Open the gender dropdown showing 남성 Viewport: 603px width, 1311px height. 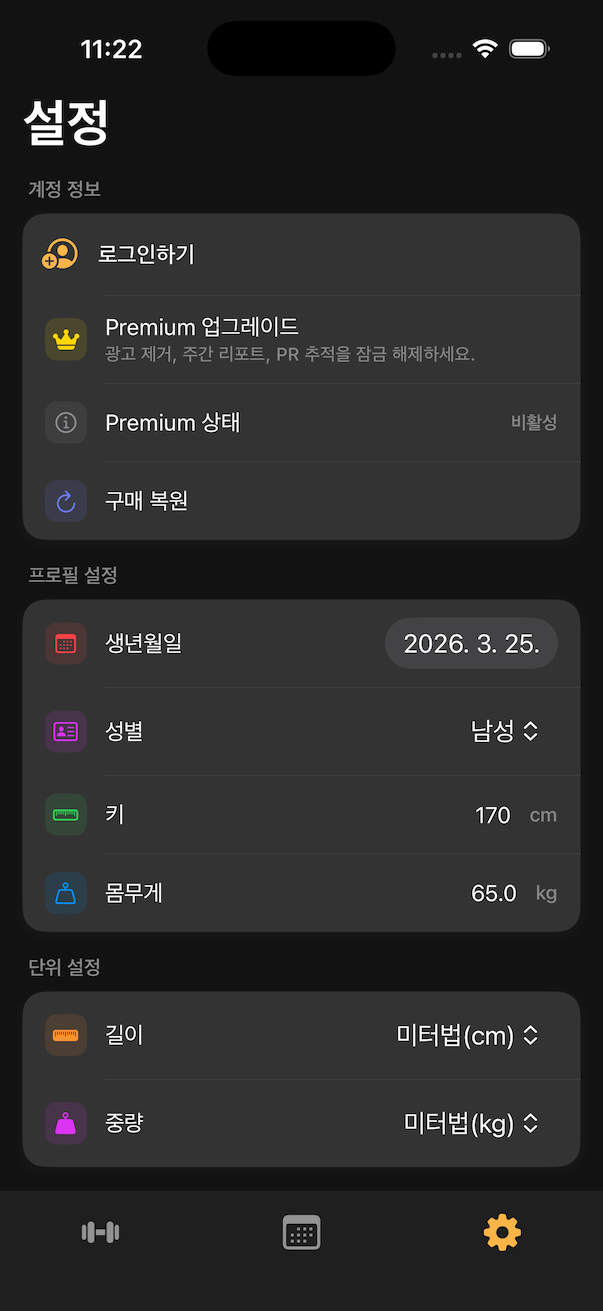(x=505, y=731)
